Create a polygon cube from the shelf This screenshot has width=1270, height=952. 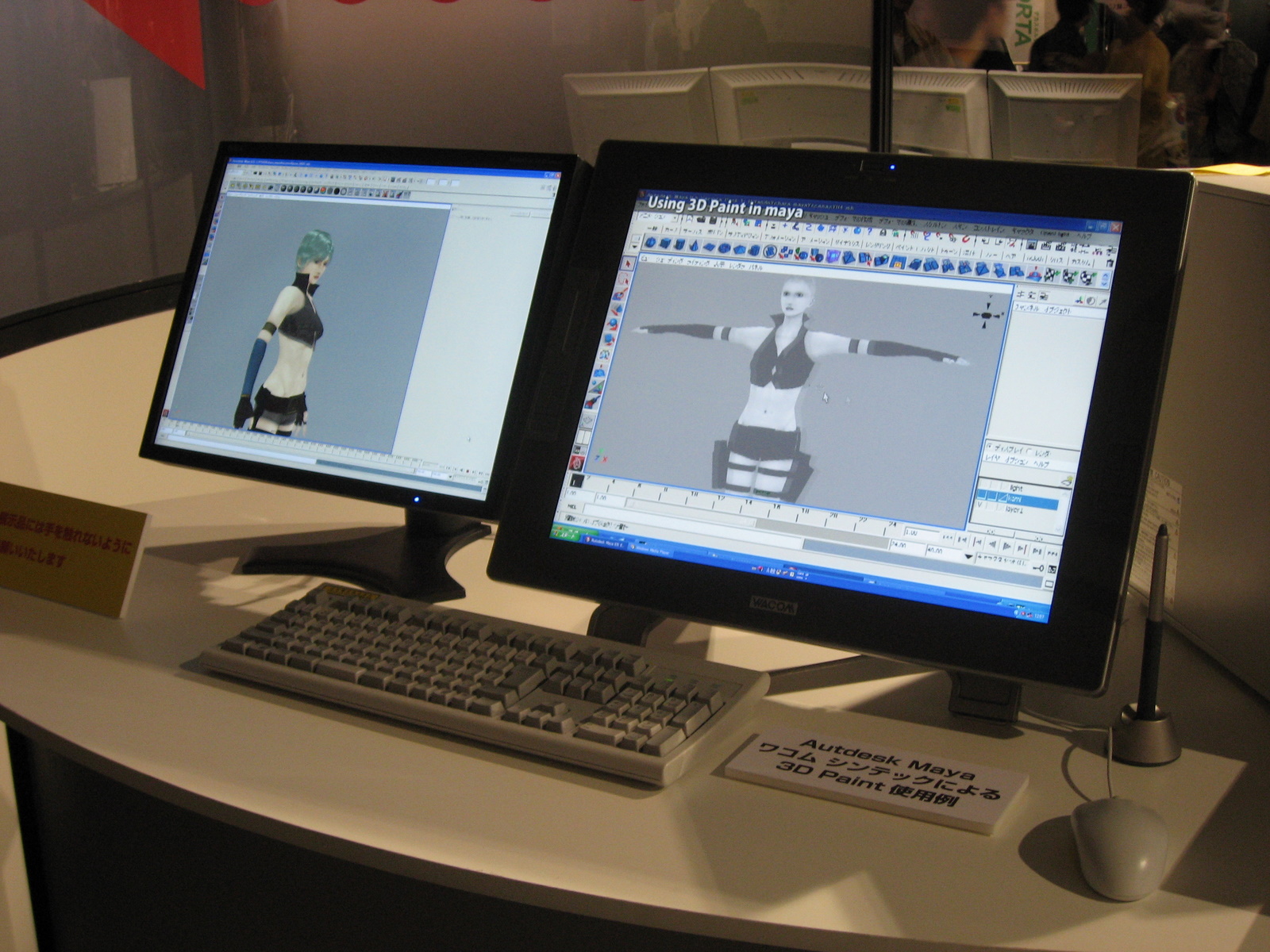(665, 244)
